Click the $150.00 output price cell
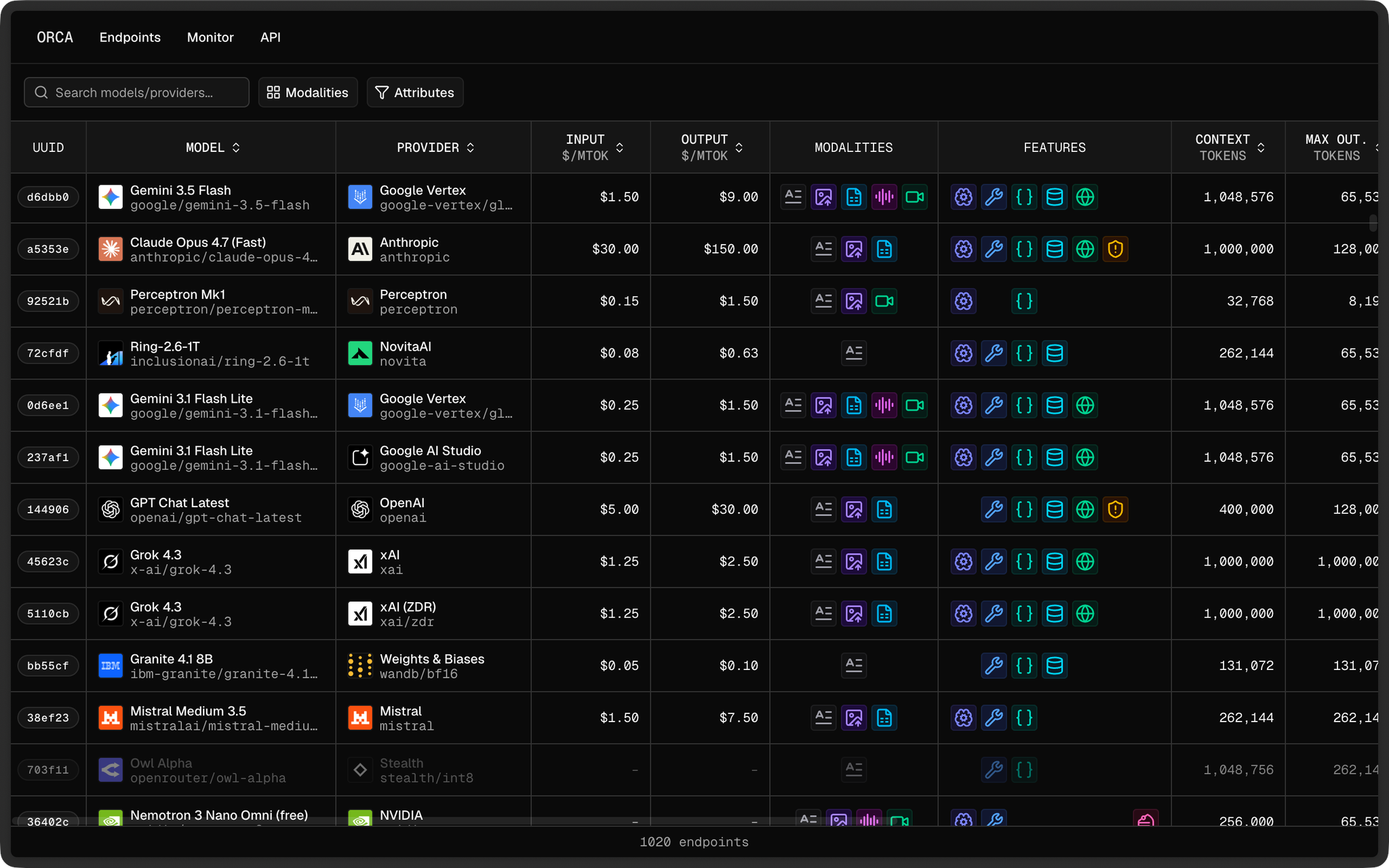1389x868 pixels. (731, 250)
